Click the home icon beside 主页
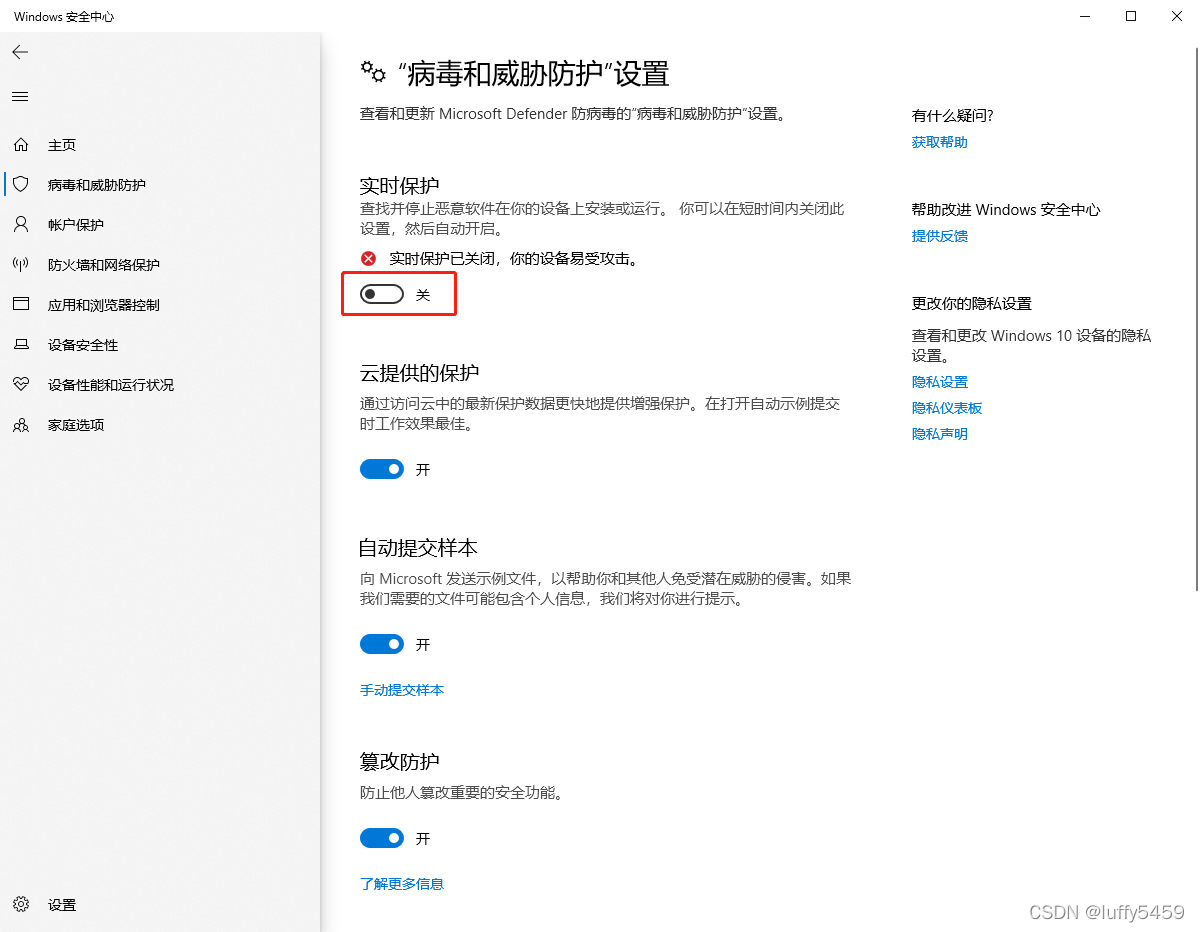The width and height of the screenshot is (1200, 932). click(x=21, y=145)
